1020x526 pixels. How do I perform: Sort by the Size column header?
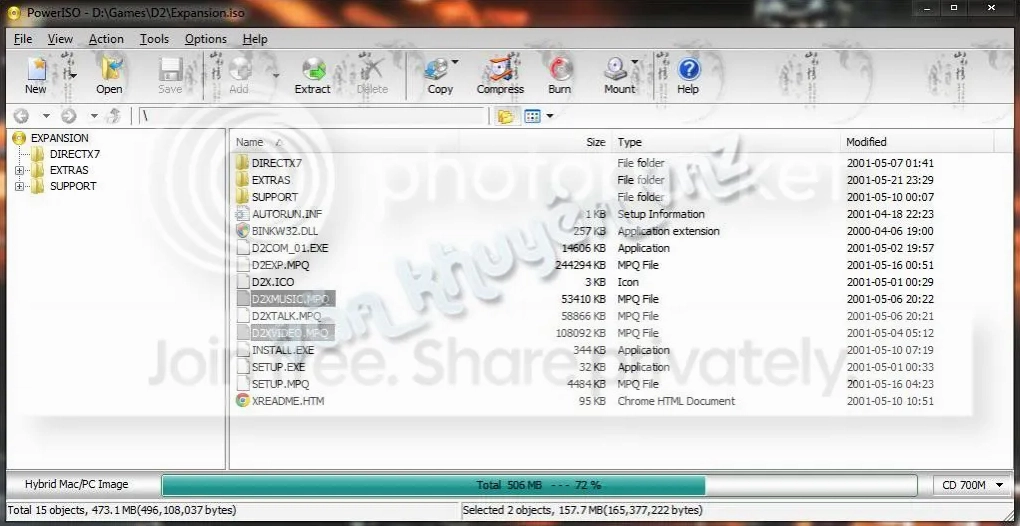point(535,142)
